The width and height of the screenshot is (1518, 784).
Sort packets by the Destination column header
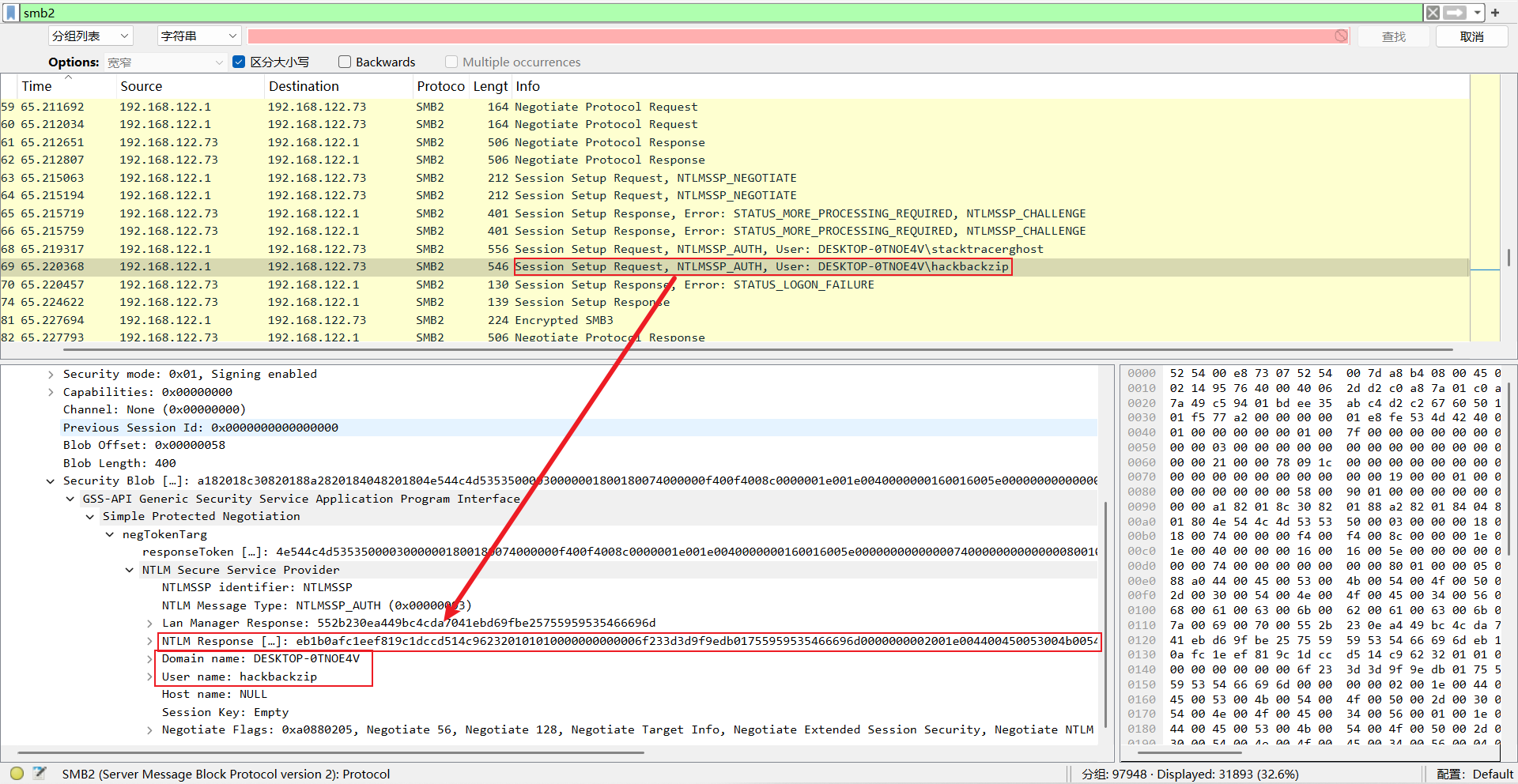click(x=304, y=86)
